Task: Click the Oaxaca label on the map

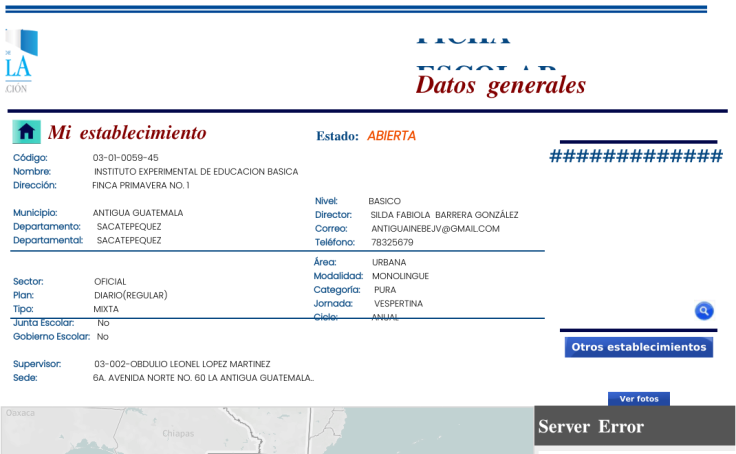Action: pos(21,413)
